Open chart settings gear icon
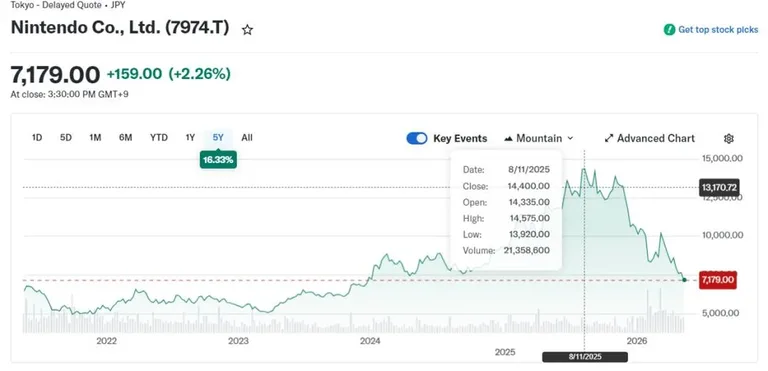Viewport: 768px width, 371px height. click(x=728, y=139)
